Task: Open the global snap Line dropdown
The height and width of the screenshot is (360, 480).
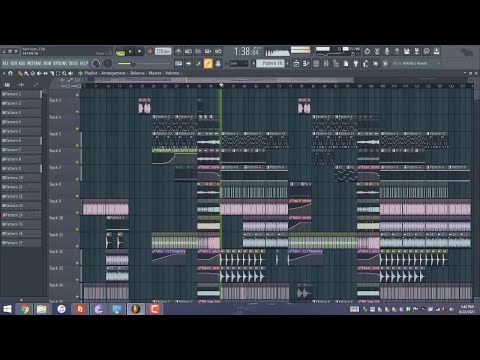Action: click(x=239, y=63)
